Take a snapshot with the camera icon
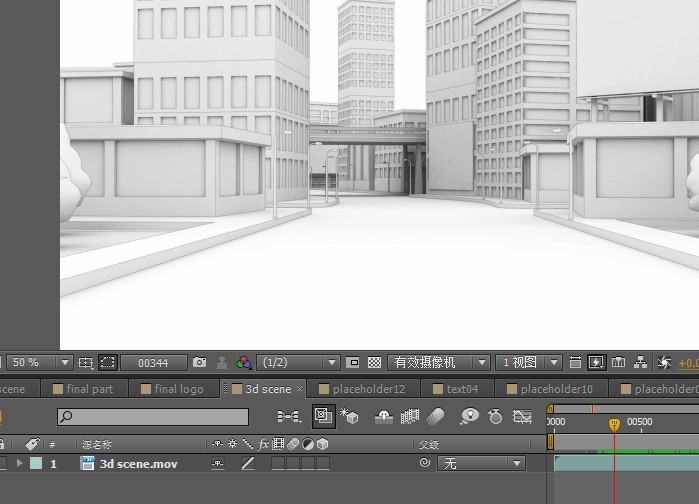This screenshot has height=504, width=699. [199, 363]
